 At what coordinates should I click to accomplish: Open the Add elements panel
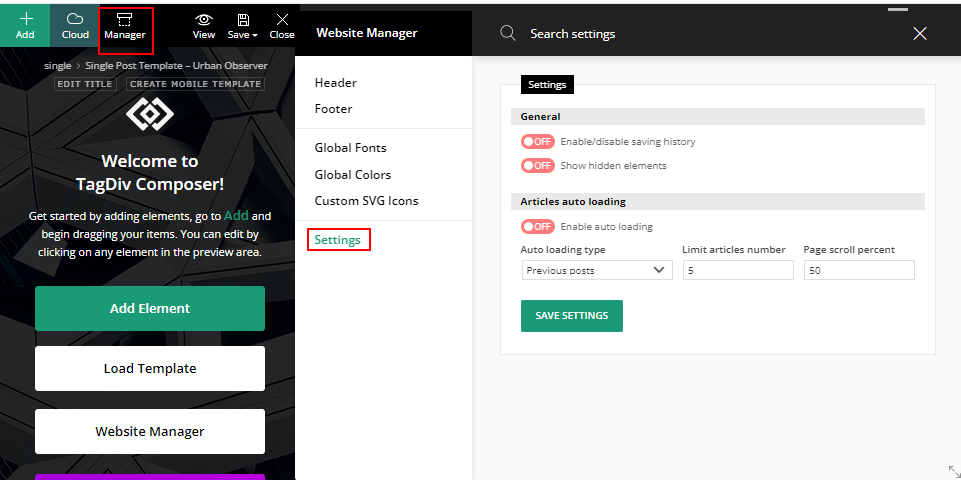pyautogui.click(x=25, y=26)
